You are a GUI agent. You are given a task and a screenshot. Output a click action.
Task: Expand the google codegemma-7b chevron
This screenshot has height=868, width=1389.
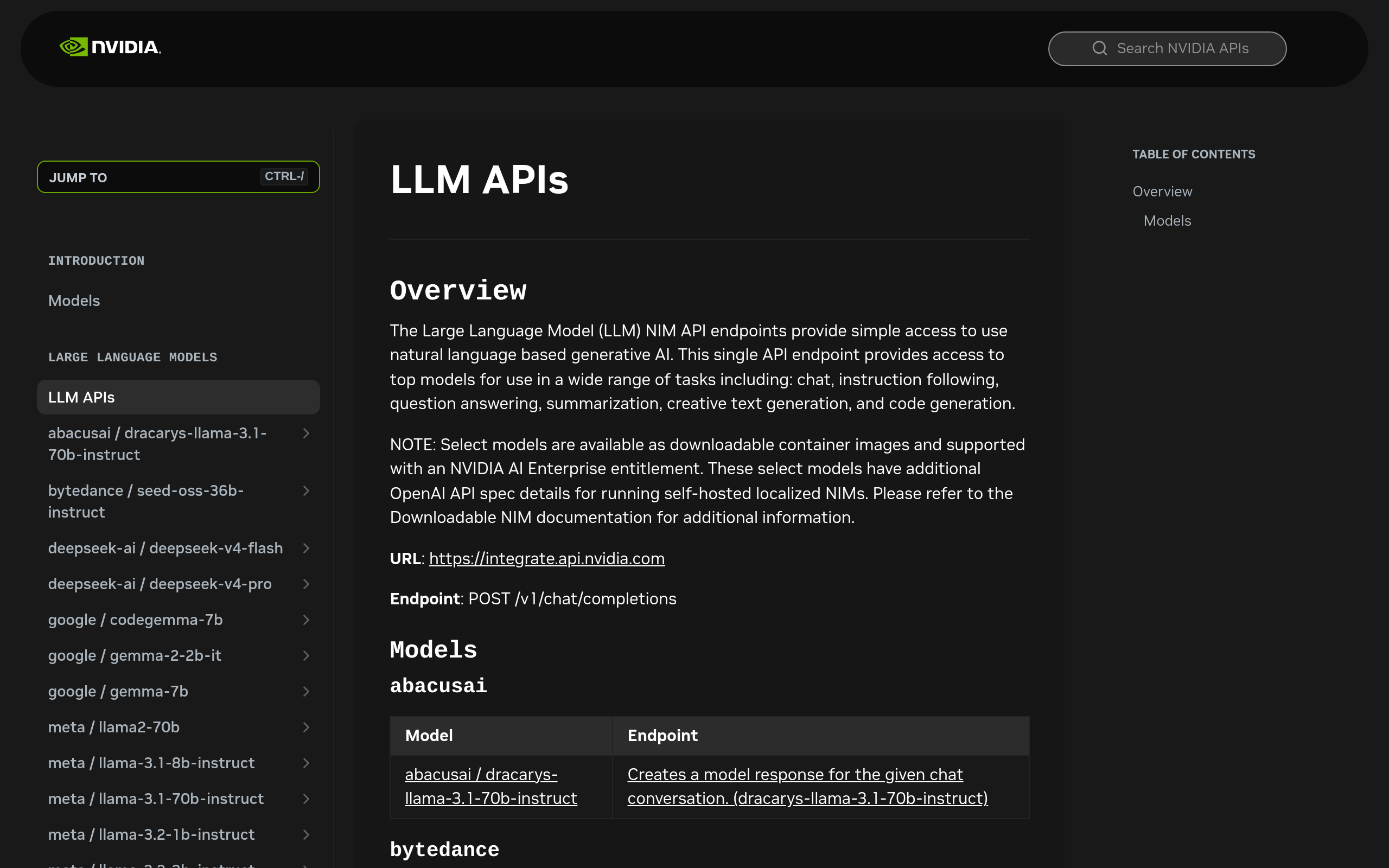coord(306,620)
